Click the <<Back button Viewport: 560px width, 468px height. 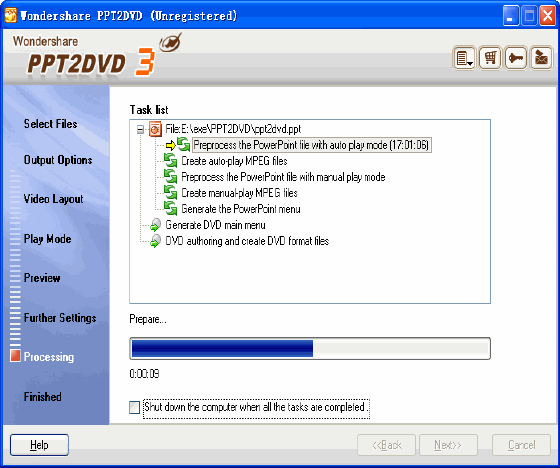(x=386, y=445)
